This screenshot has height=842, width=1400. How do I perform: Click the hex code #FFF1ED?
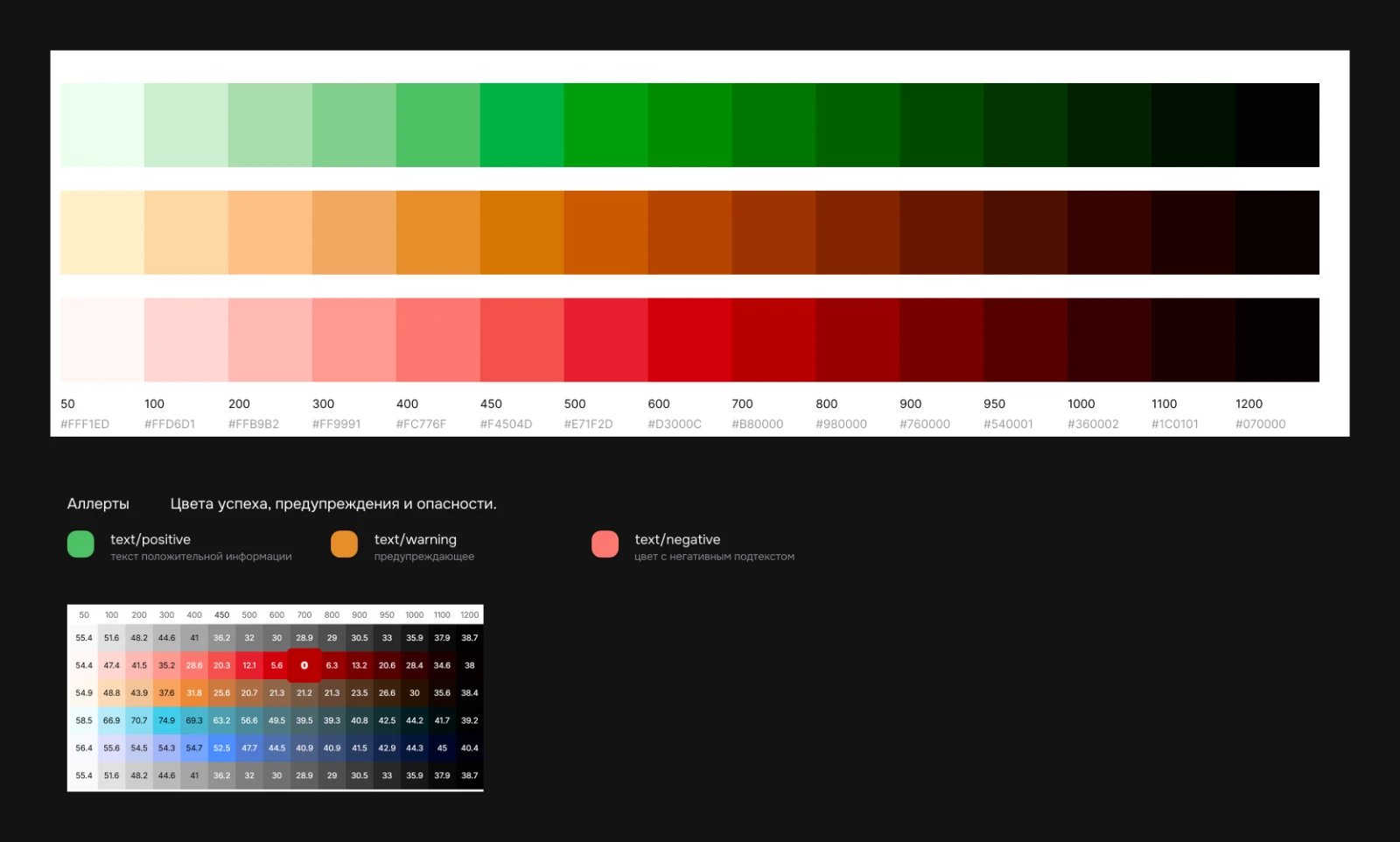click(85, 425)
